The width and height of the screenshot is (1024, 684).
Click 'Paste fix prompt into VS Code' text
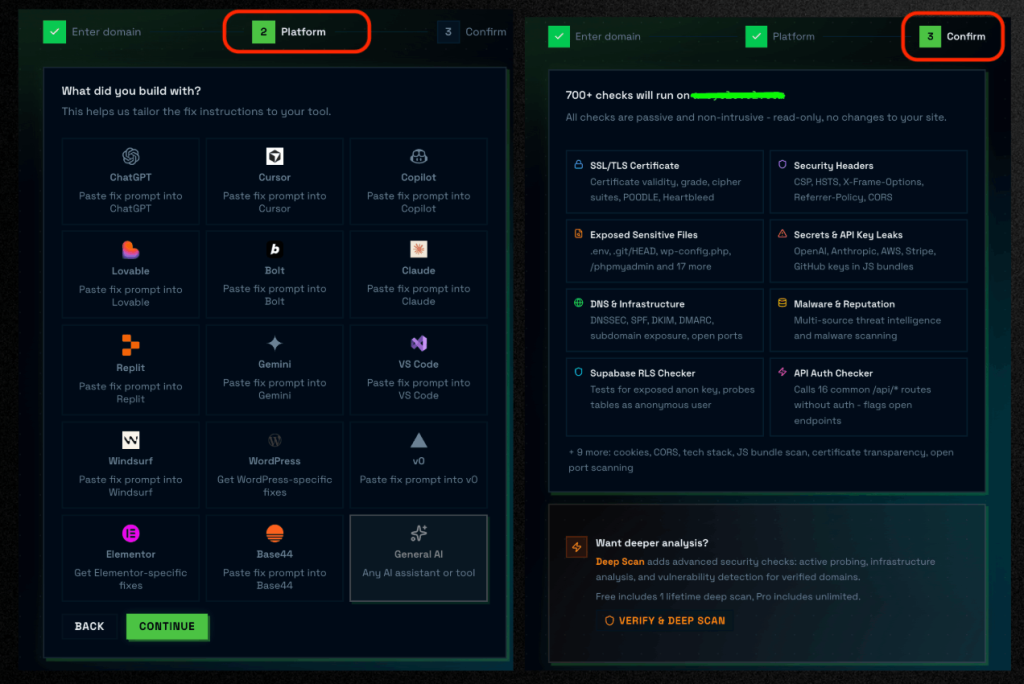(419, 389)
